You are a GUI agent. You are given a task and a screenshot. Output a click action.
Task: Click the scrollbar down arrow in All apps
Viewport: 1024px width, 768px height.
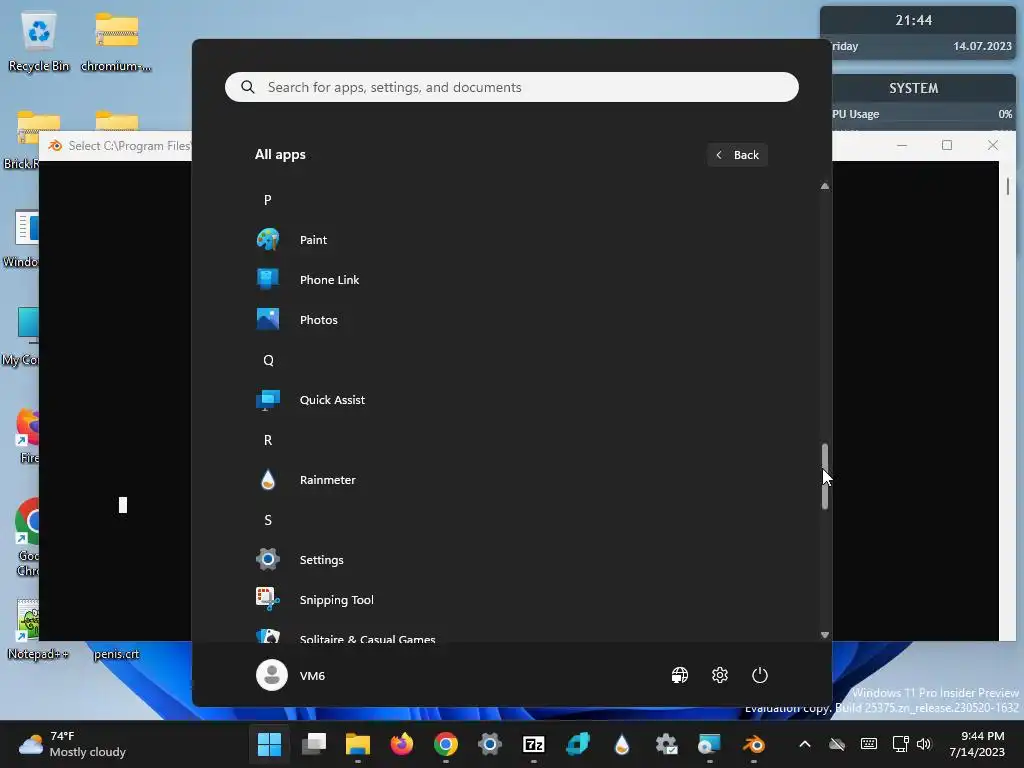[825, 635]
